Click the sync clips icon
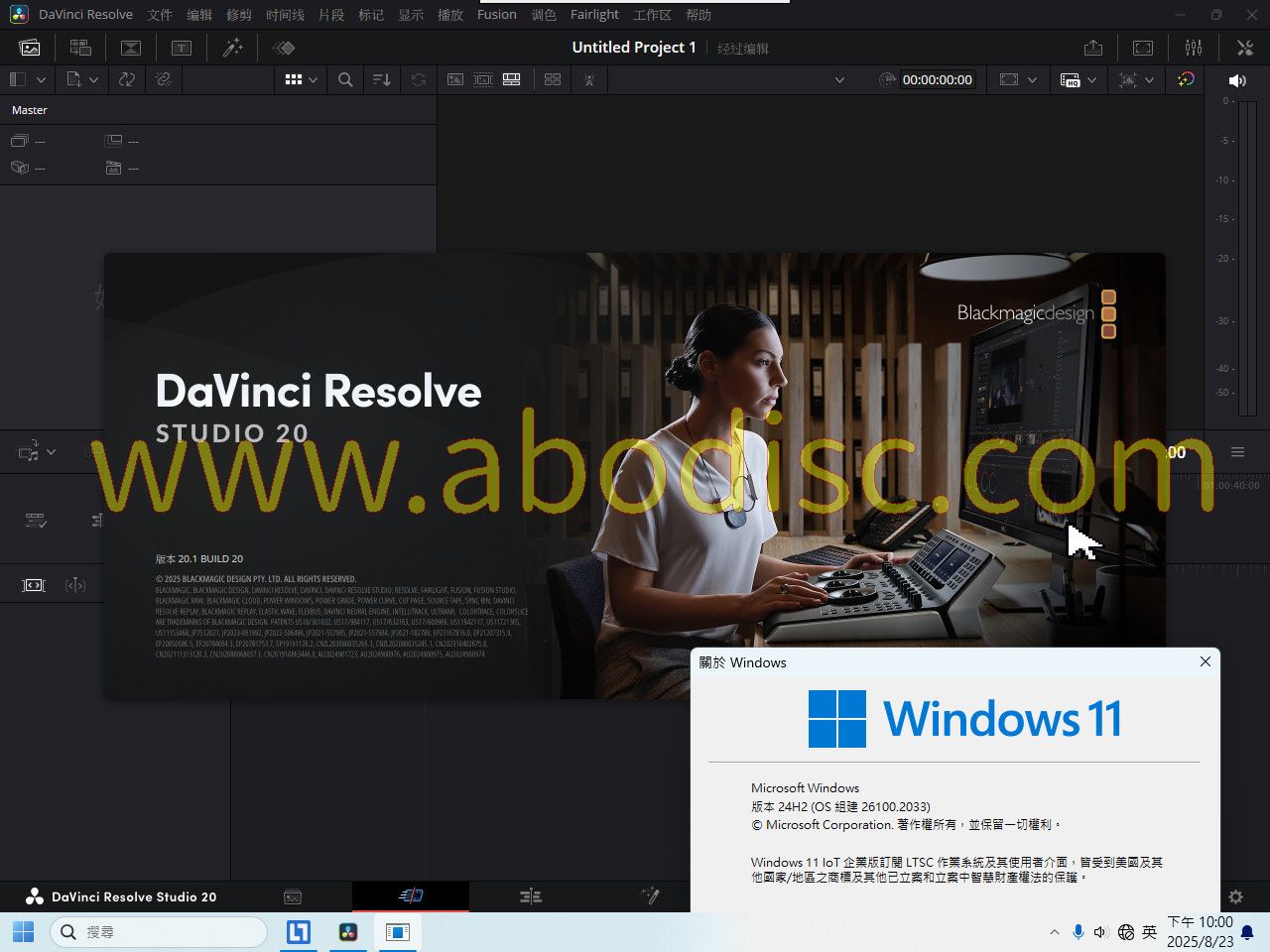The width and height of the screenshot is (1270, 952). click(127, 79)
